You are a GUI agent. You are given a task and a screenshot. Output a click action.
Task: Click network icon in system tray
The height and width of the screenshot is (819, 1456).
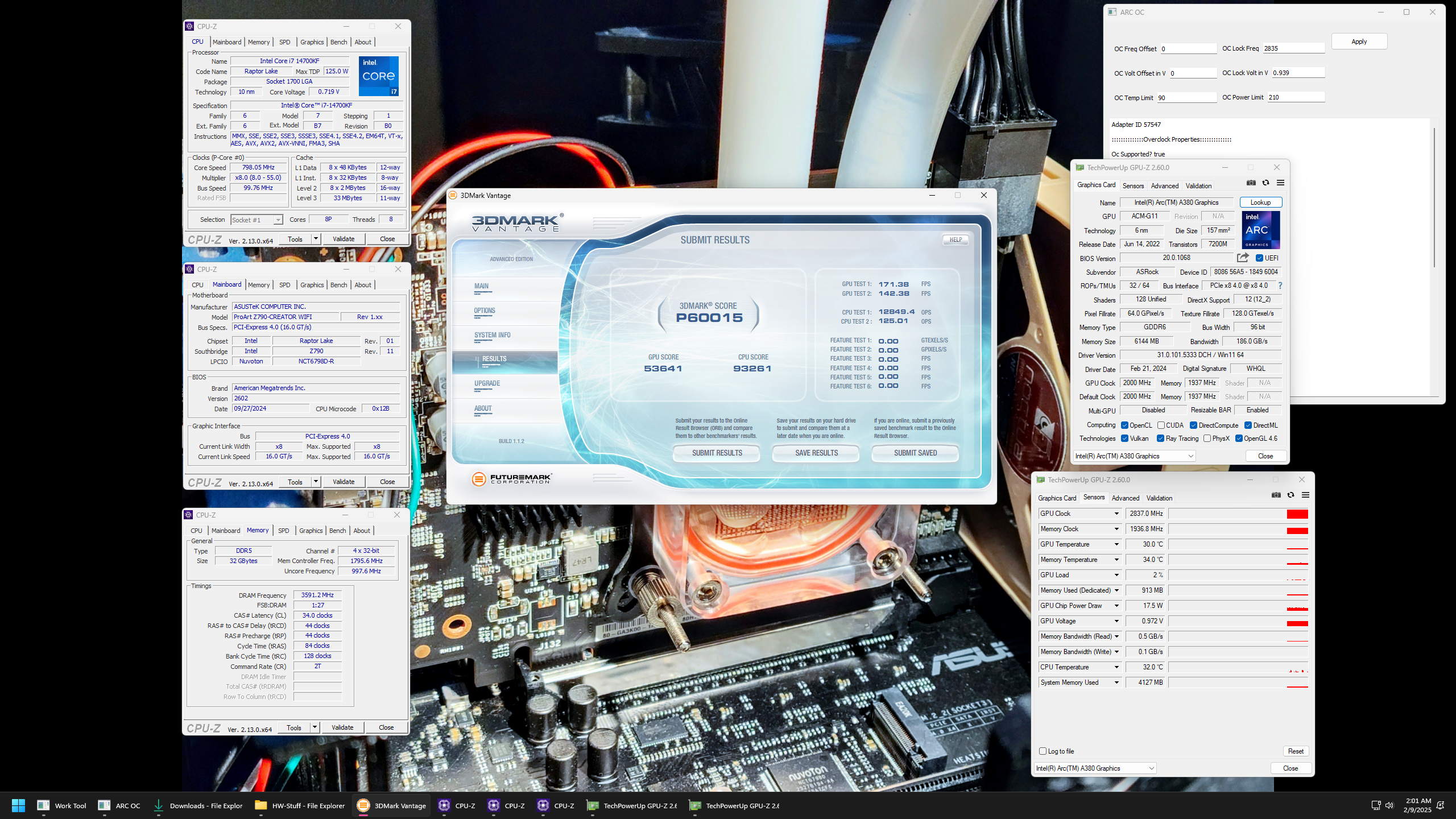click(1375, 805)
